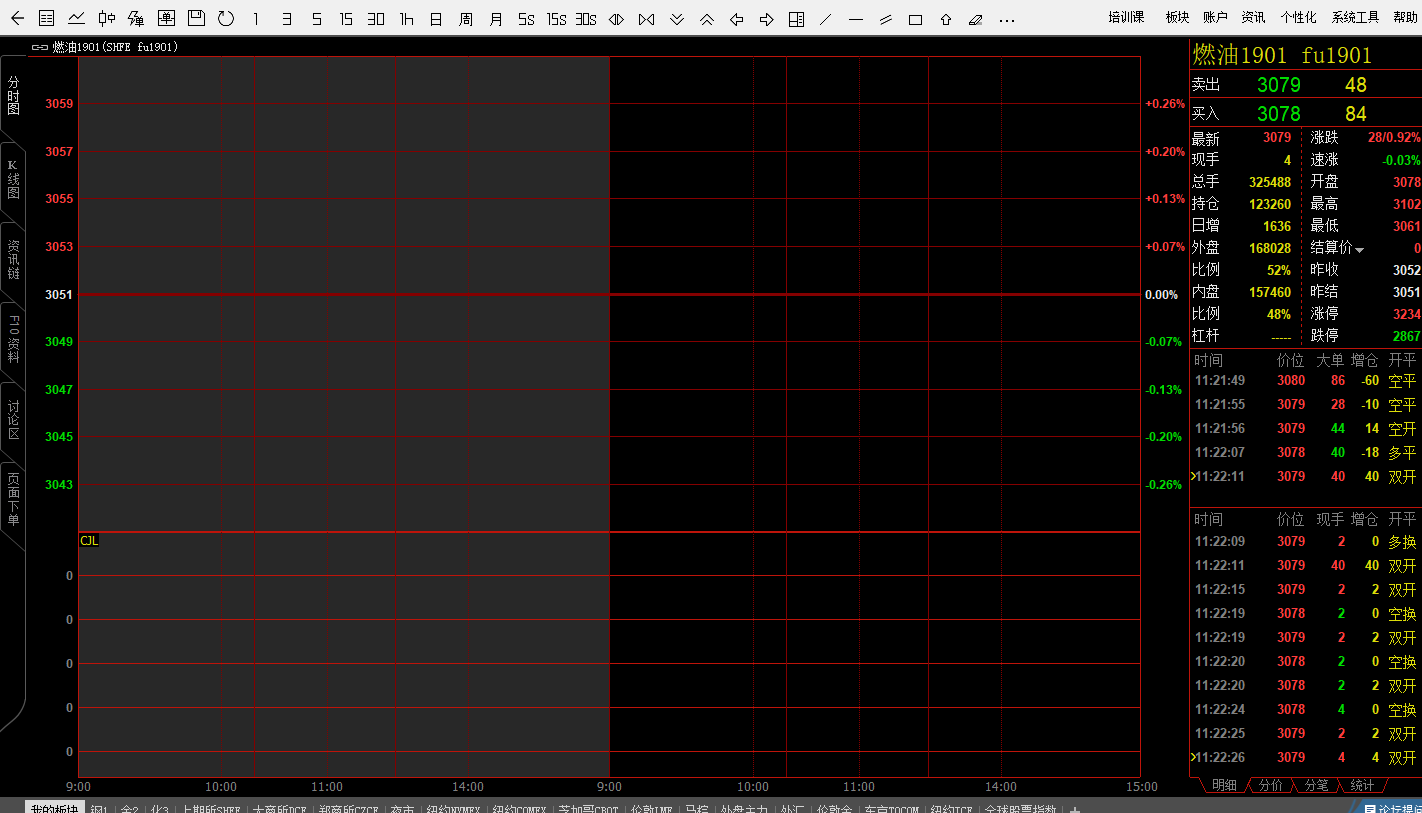Image resolution: width=1422 pixels, height=813 pixels.
Task: Expand the 结算价 dropdown arrow
Action: (x=1360, y=249)
